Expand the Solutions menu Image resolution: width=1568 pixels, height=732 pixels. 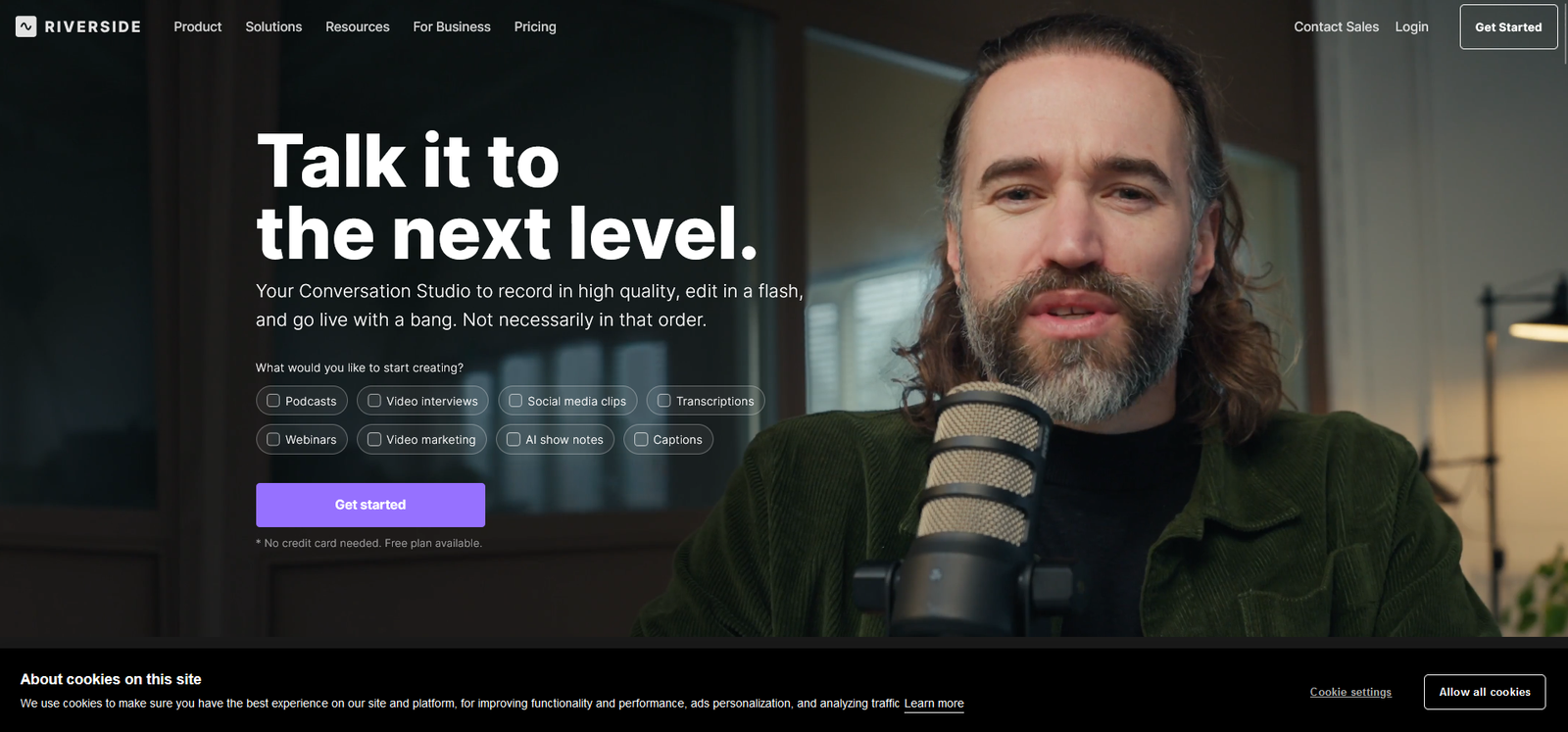coord(273,26)
